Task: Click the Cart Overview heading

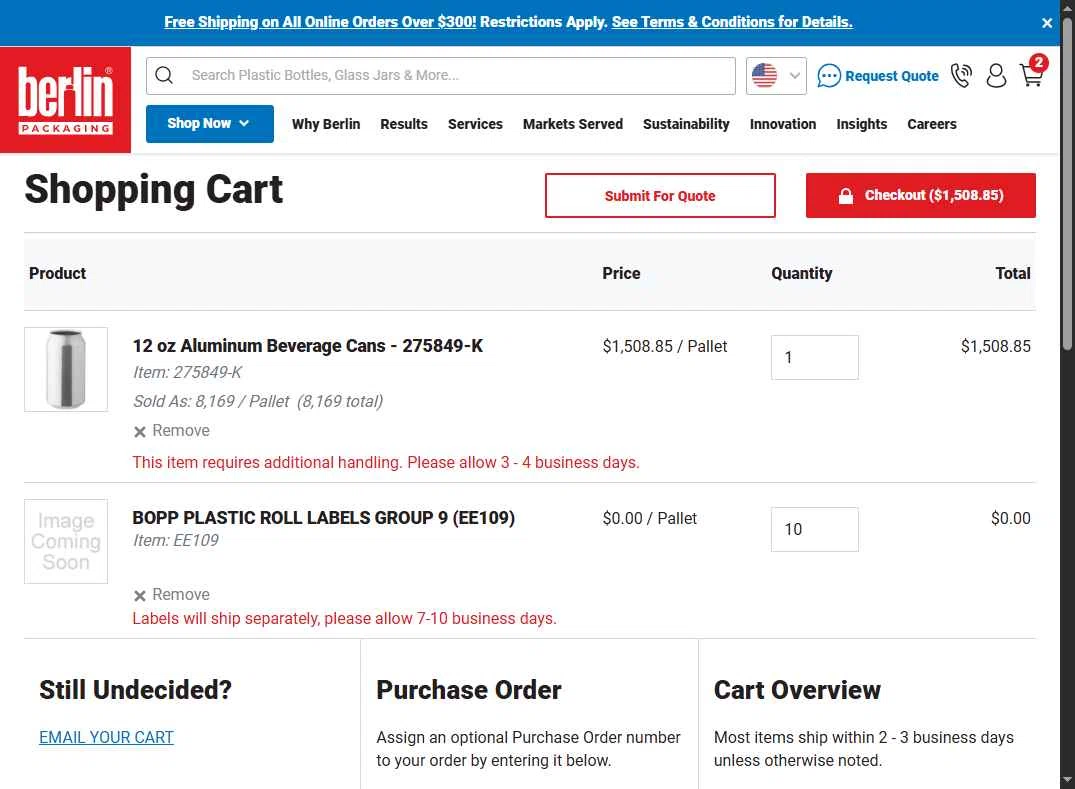Action: tap(797, 690)
